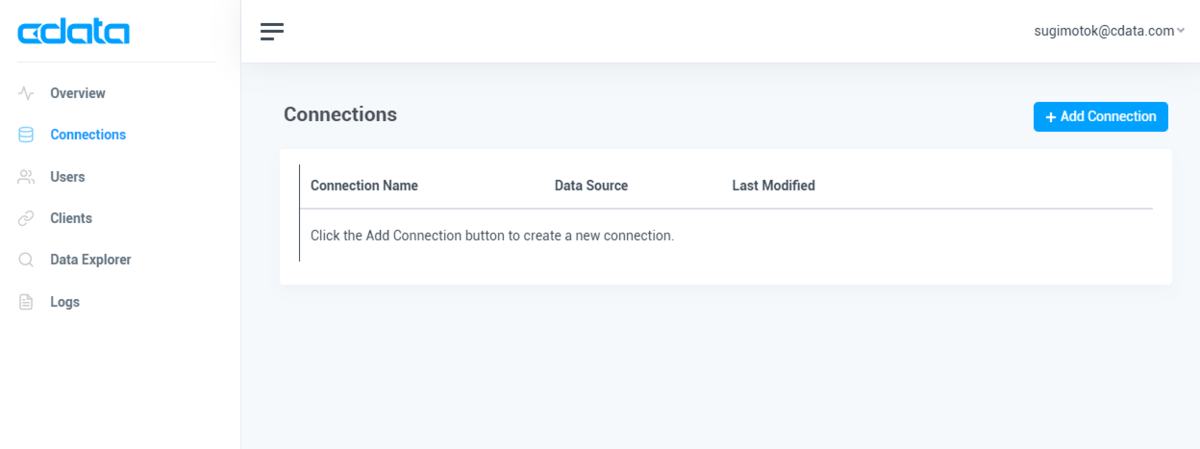View the Logs page
The image size is (1200, 449).
point(65,302)
